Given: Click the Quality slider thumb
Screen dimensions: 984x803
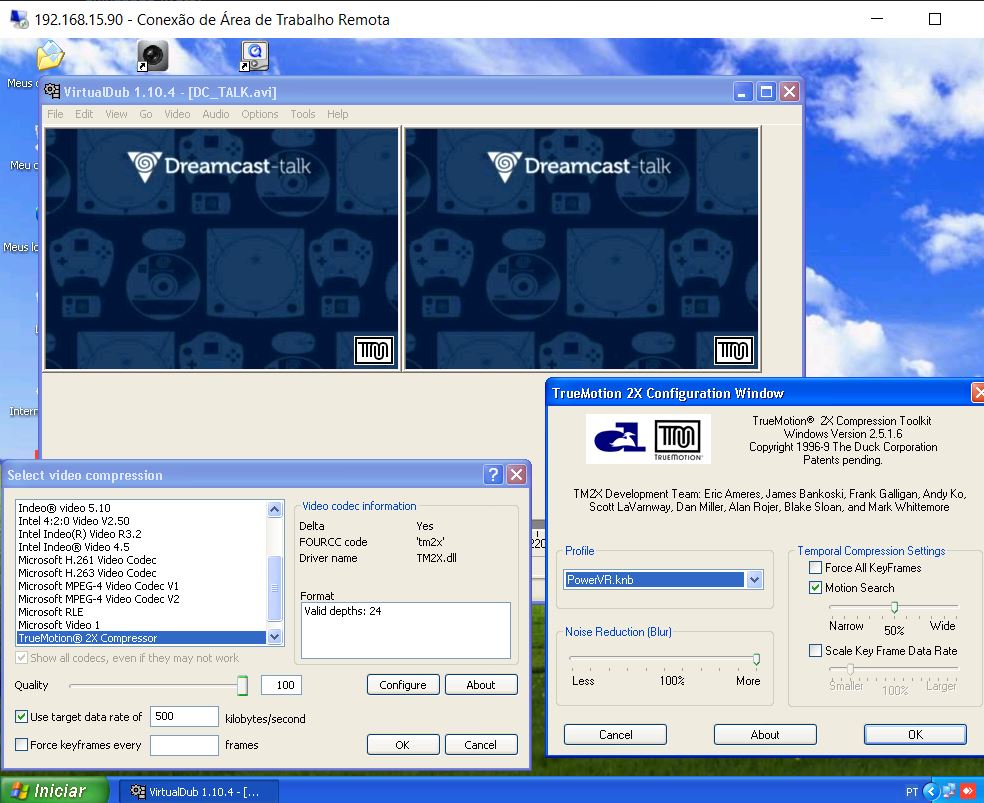Looking at the screenshot, I should (242, 685).
